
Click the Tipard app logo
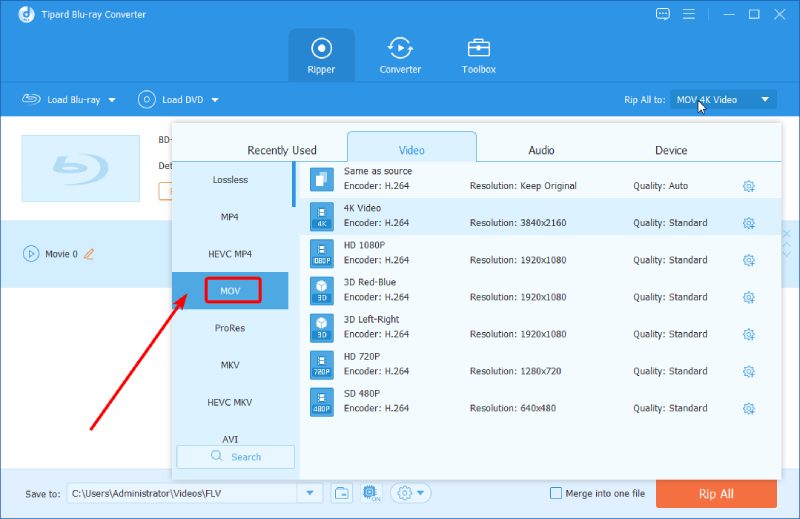click(26, 14)
